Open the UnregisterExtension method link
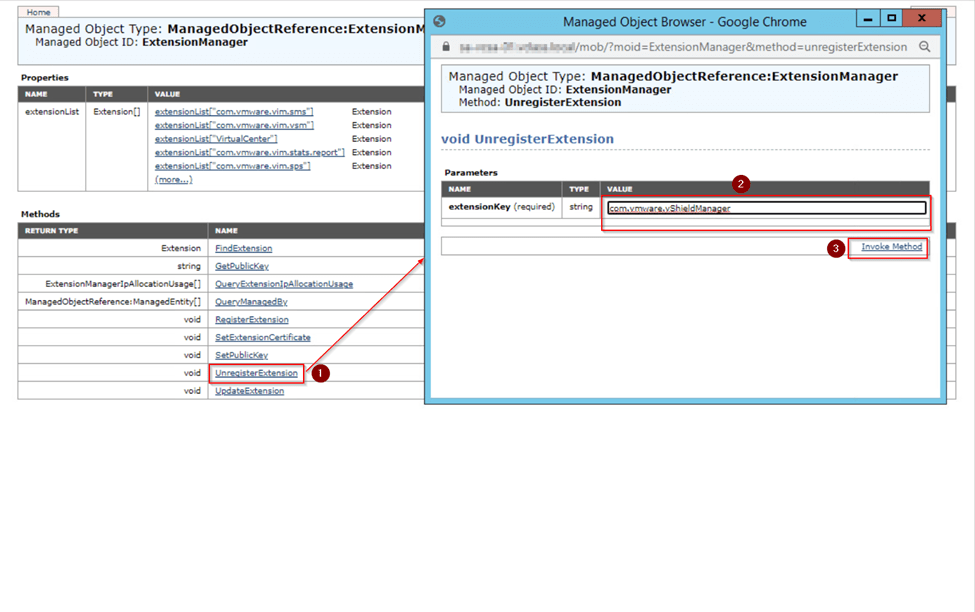The image size is (975, 612). [x=256, y=373]
